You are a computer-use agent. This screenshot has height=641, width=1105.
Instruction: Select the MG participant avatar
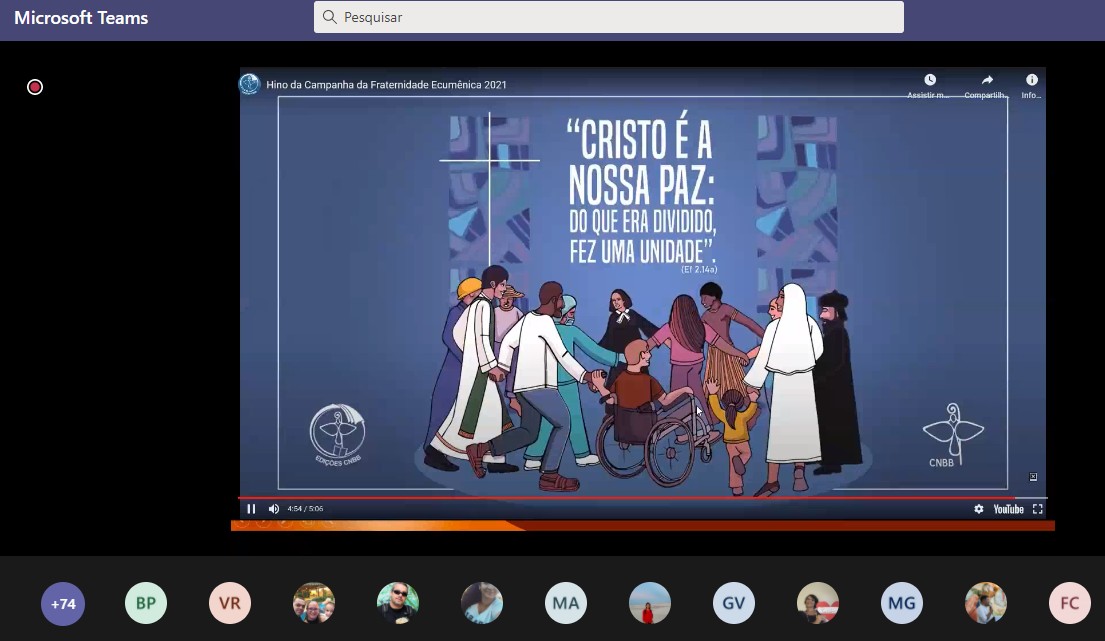pos(902,604)
